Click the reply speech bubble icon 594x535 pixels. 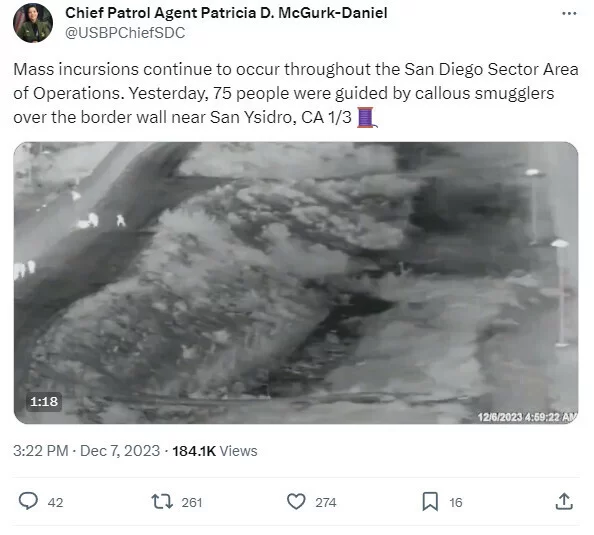(x=28, y=501)
